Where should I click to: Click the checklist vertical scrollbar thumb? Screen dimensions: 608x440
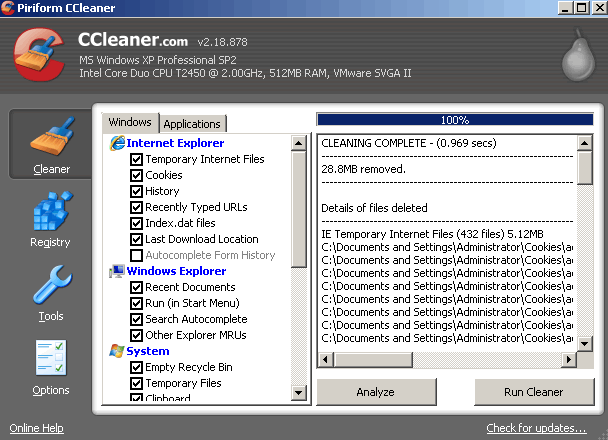pos(298,209)
